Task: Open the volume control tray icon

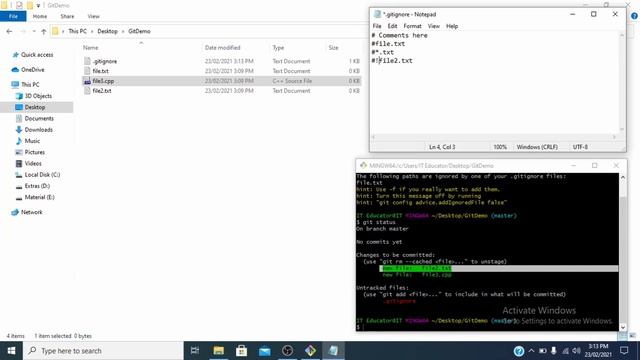Action: point(576,351)
